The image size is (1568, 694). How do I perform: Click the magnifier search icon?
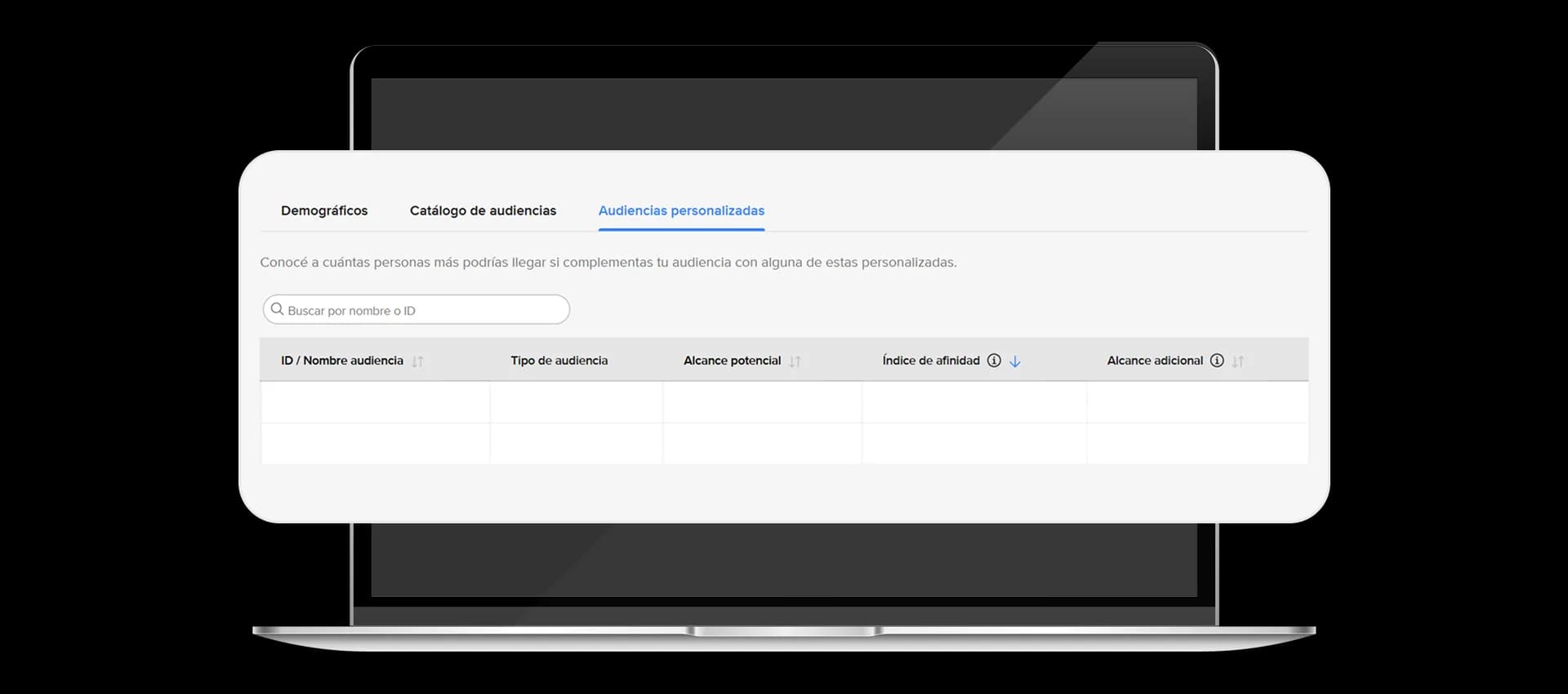(x=278, y=309)
